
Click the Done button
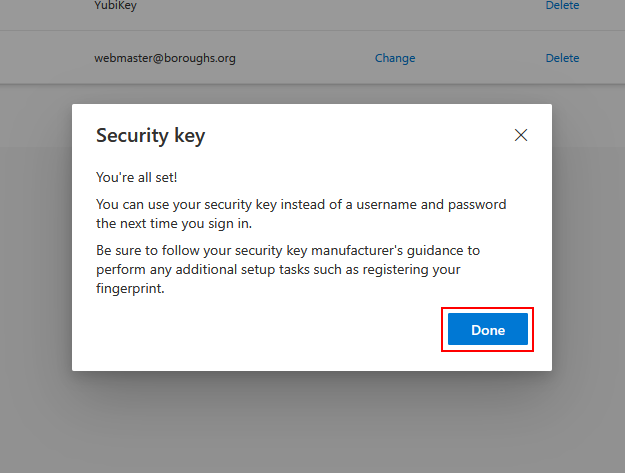[x=488, y=330]
